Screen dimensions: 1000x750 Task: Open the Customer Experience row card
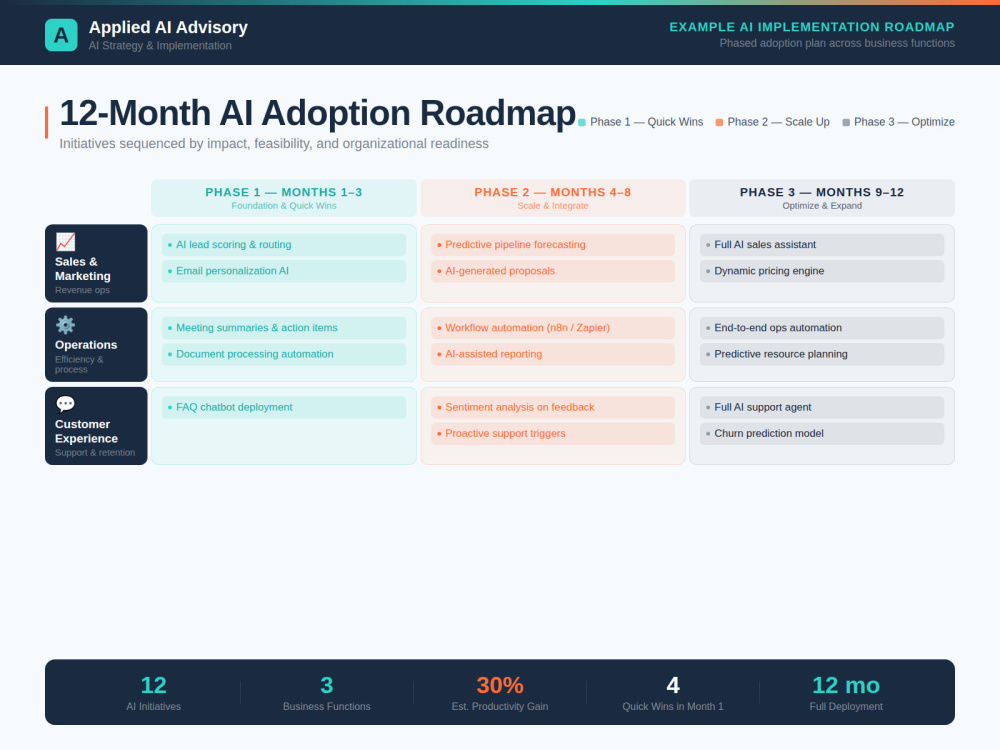(96, 426)
